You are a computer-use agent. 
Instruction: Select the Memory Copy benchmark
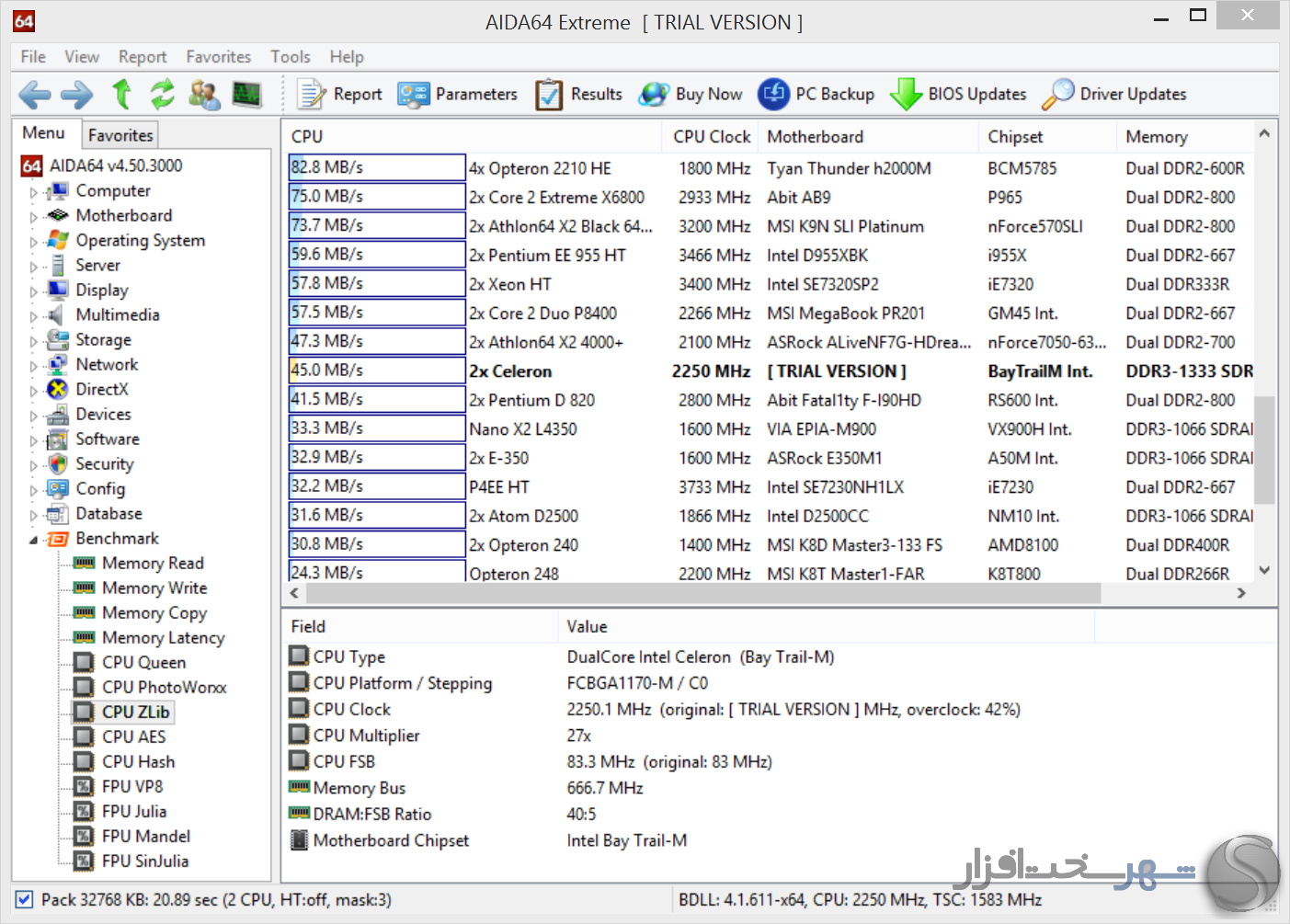(x=154, y=612)
